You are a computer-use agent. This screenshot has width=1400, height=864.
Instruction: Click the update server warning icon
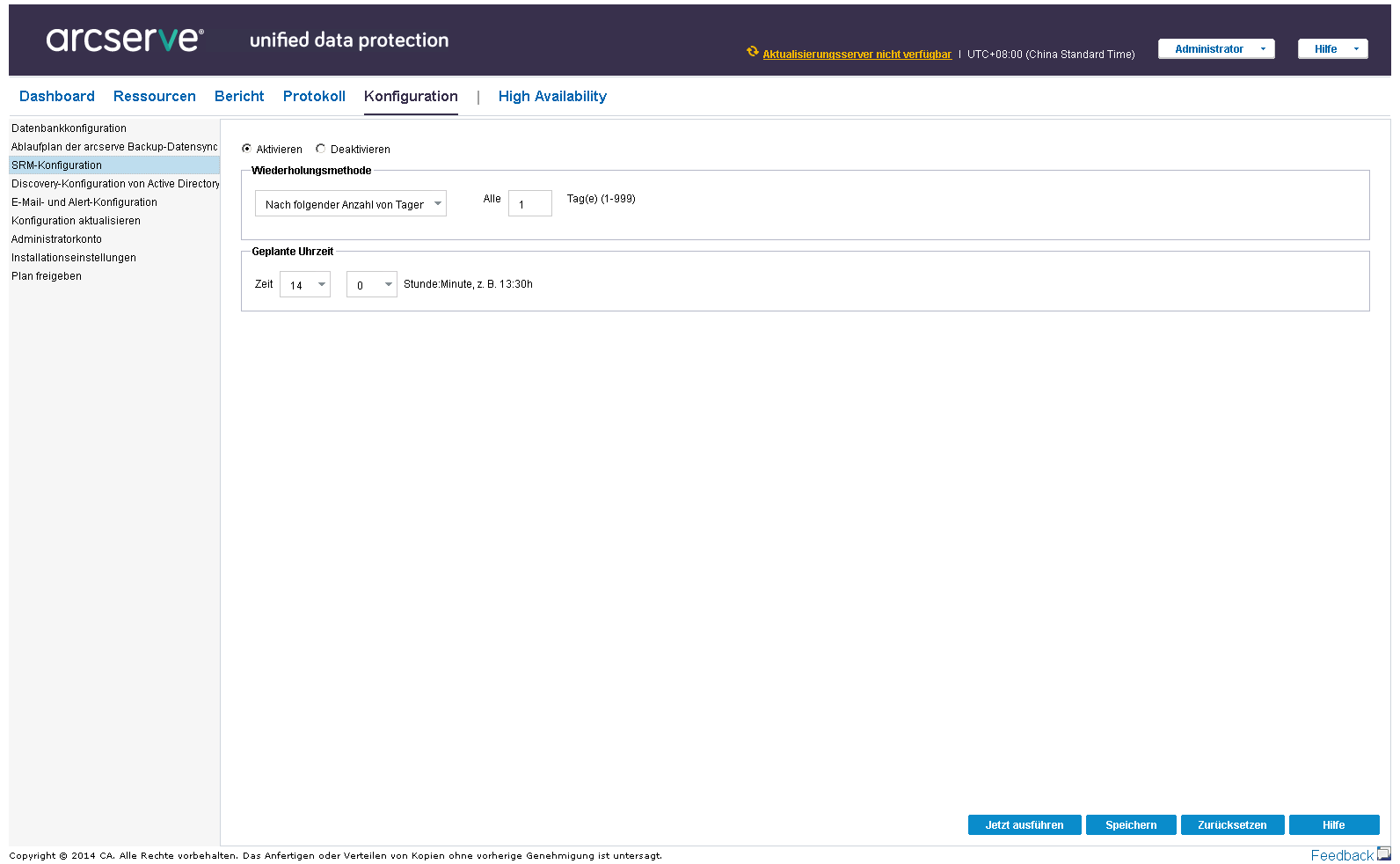(753, 52)
